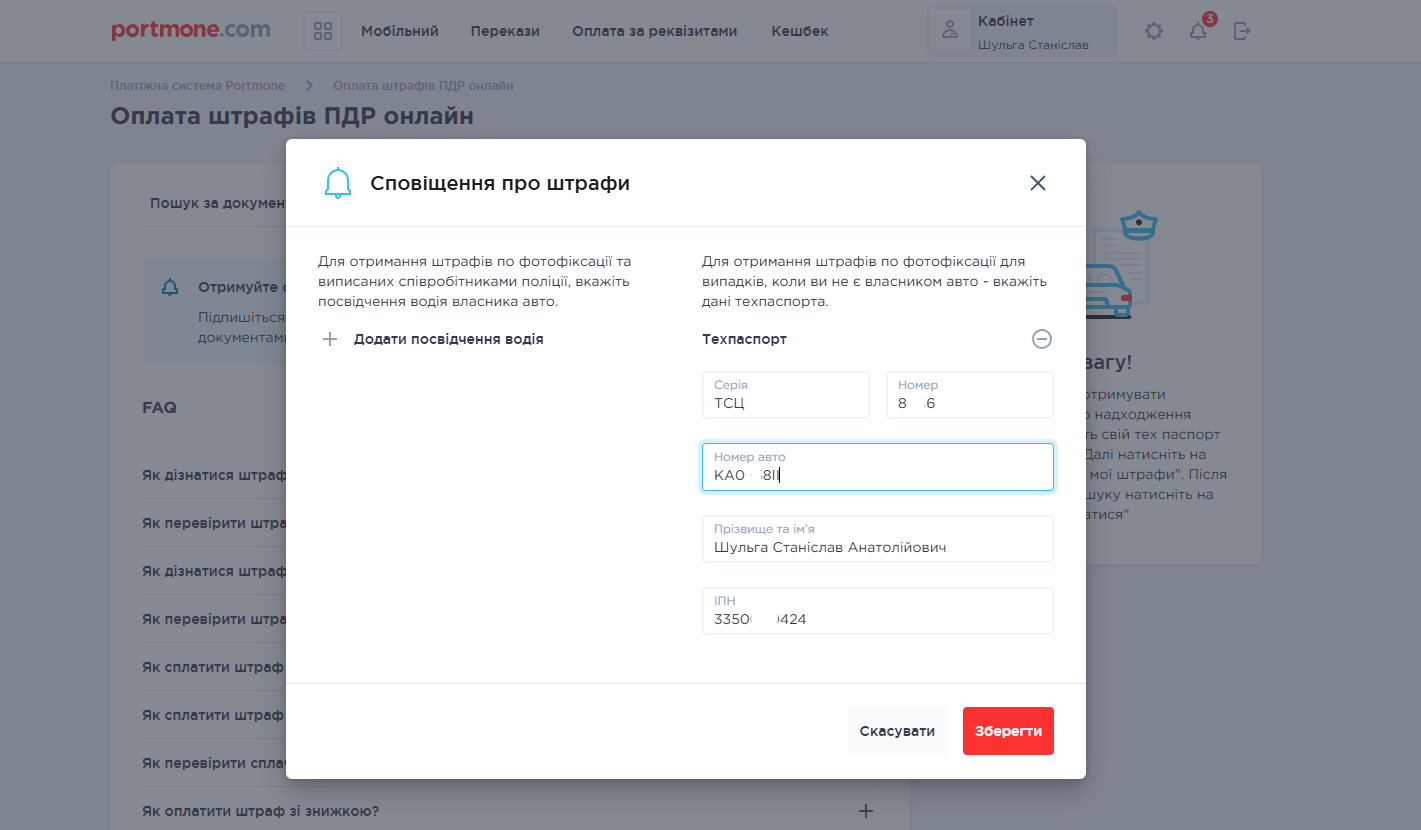
Task: Open settings gear icon in header
Action: (1154, 31)
